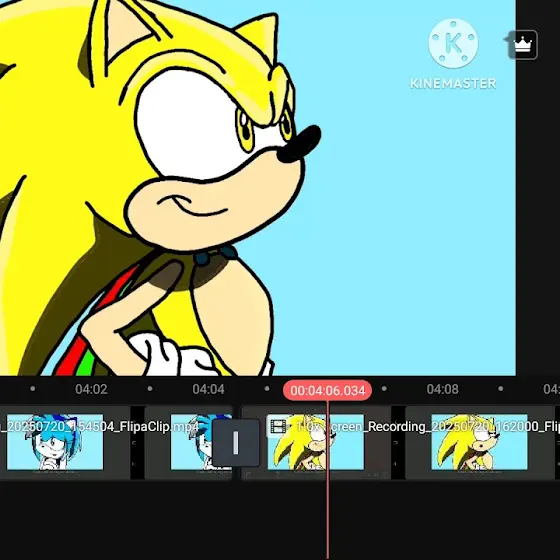Click the video preview of yellow hedgehog
Image resolution: width=560 pixels, height=560 pixels.
coord(258,188)
